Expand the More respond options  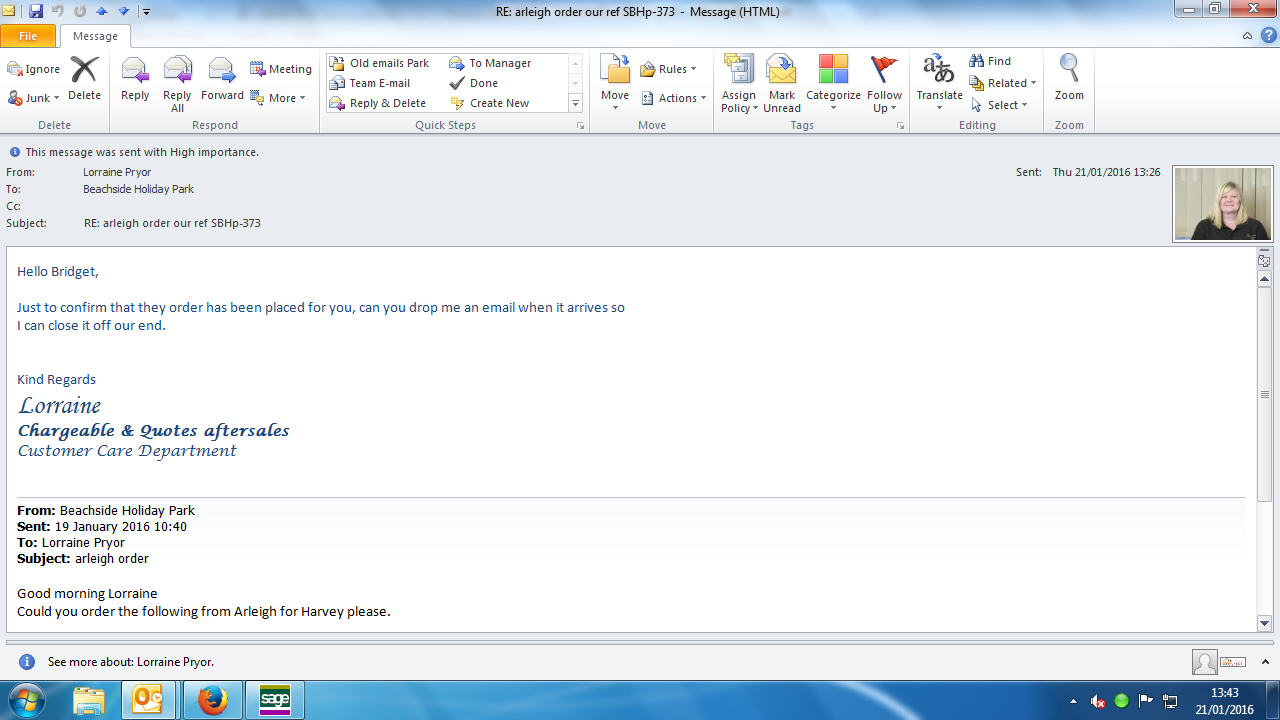pyautogui.click(x=278, y=98)
